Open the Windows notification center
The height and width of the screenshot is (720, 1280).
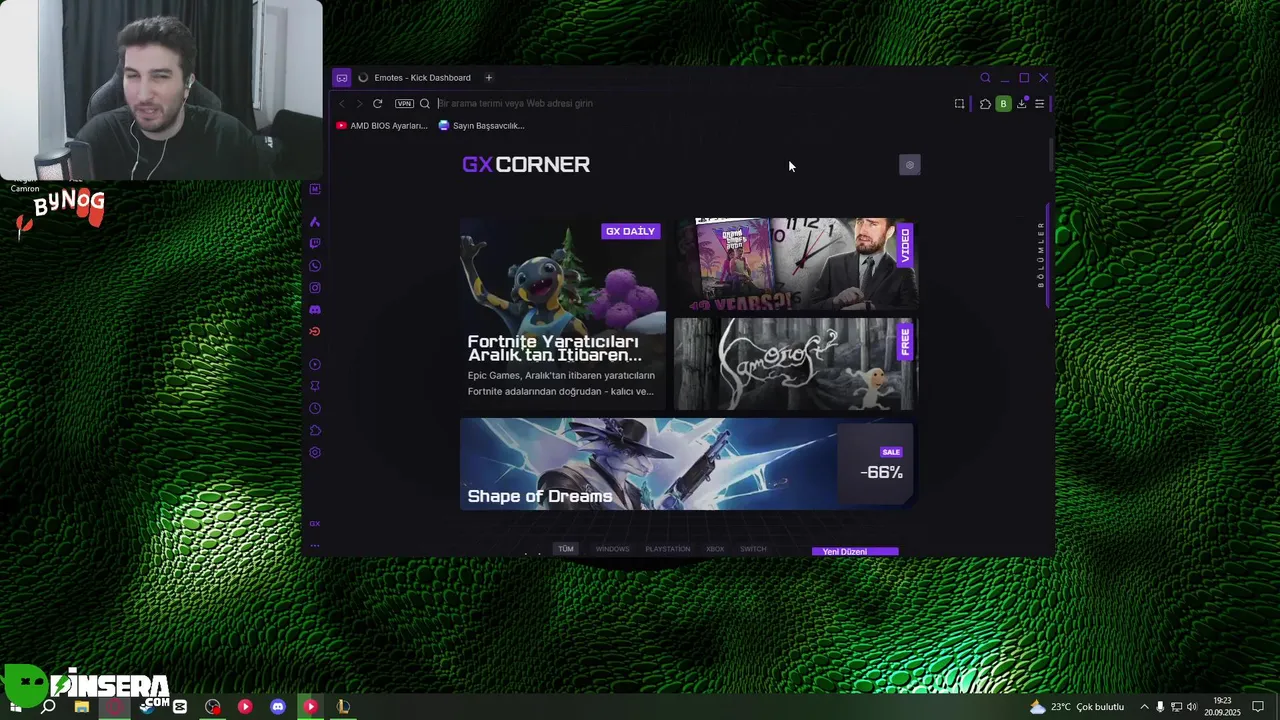point(1258,707)
